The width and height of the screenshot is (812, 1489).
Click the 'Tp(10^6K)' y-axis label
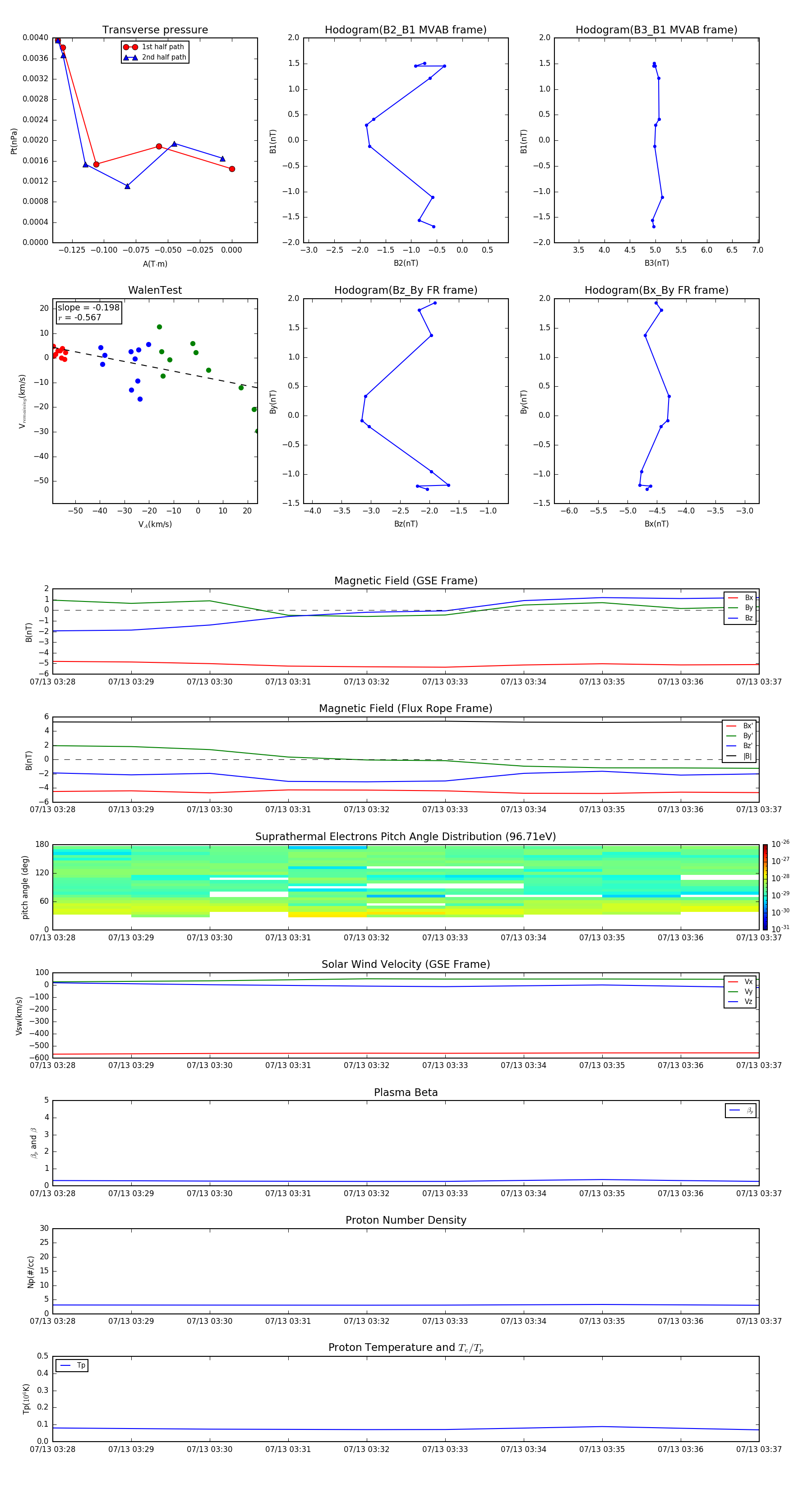27,1399
